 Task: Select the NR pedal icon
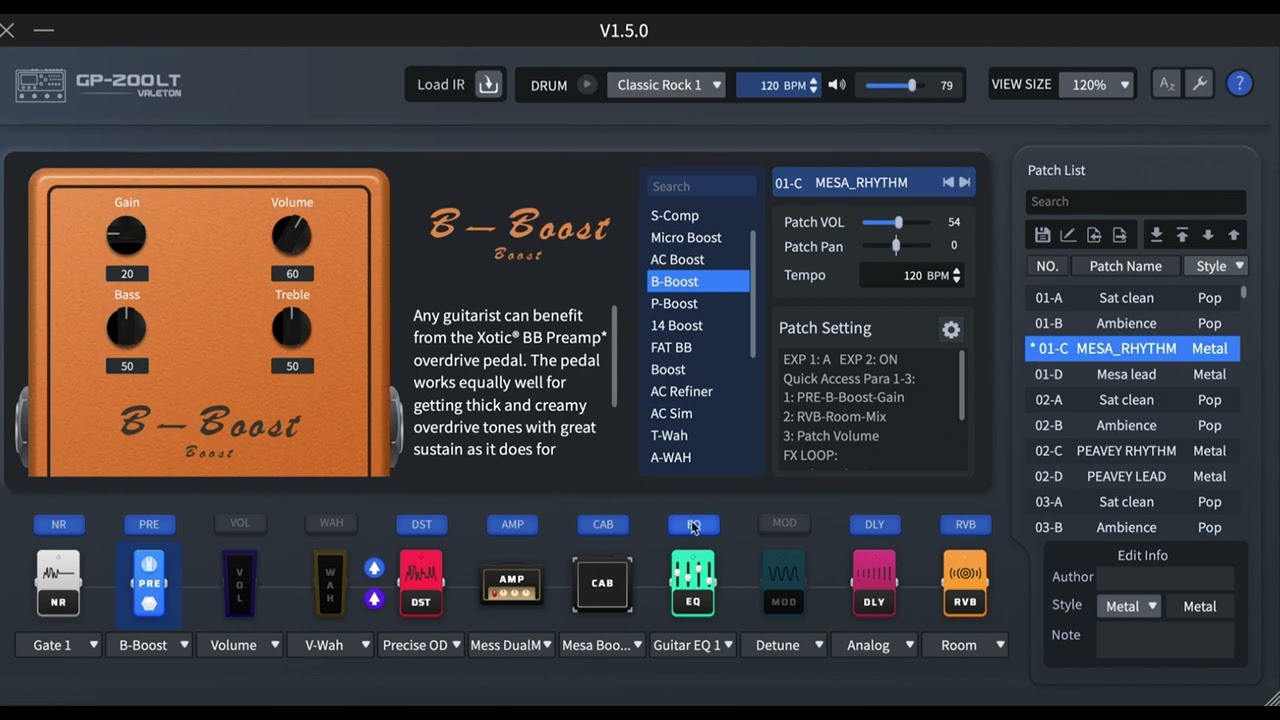click(58, 582)
